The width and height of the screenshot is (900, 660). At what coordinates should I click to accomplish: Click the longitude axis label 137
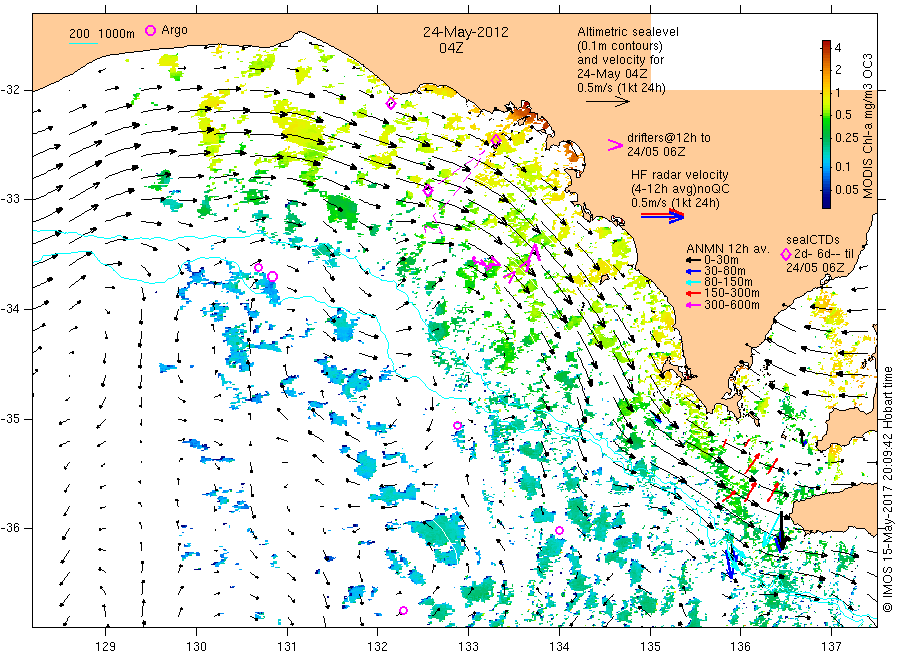point(831,647)
